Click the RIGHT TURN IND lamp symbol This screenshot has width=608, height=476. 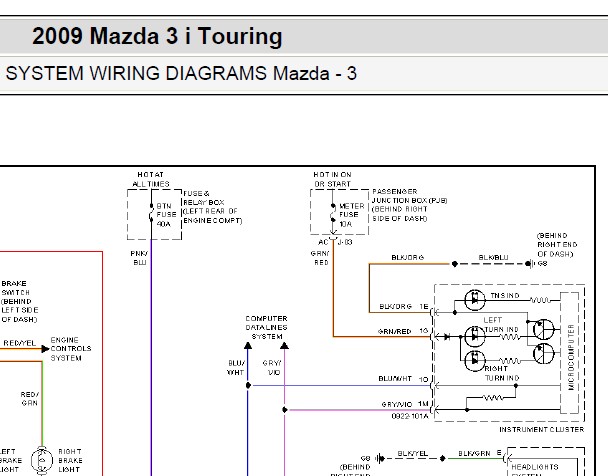click(x=475, y=360)
